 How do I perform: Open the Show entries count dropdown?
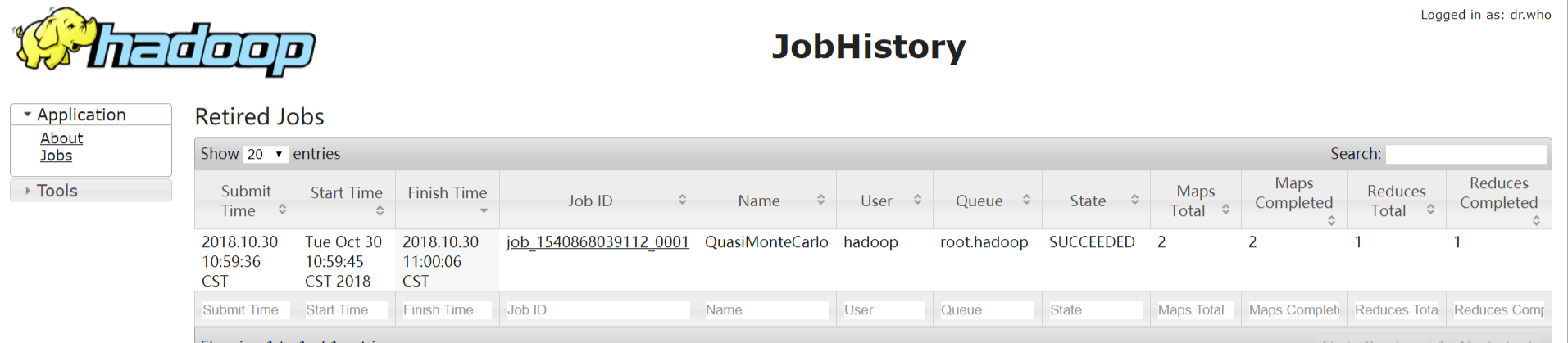[x=266, y=154]
